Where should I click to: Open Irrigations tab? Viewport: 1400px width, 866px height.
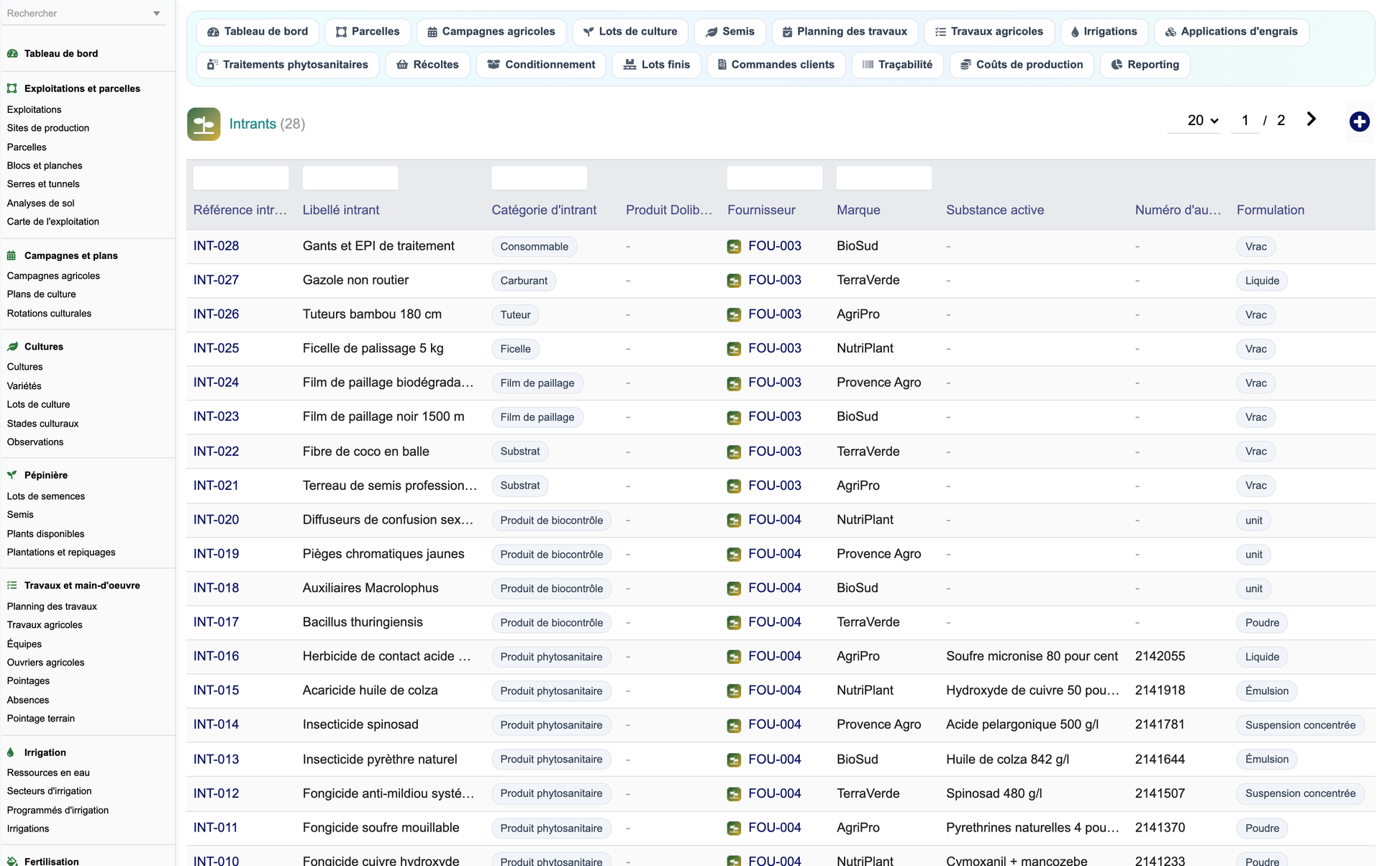tap(1104, 32)
